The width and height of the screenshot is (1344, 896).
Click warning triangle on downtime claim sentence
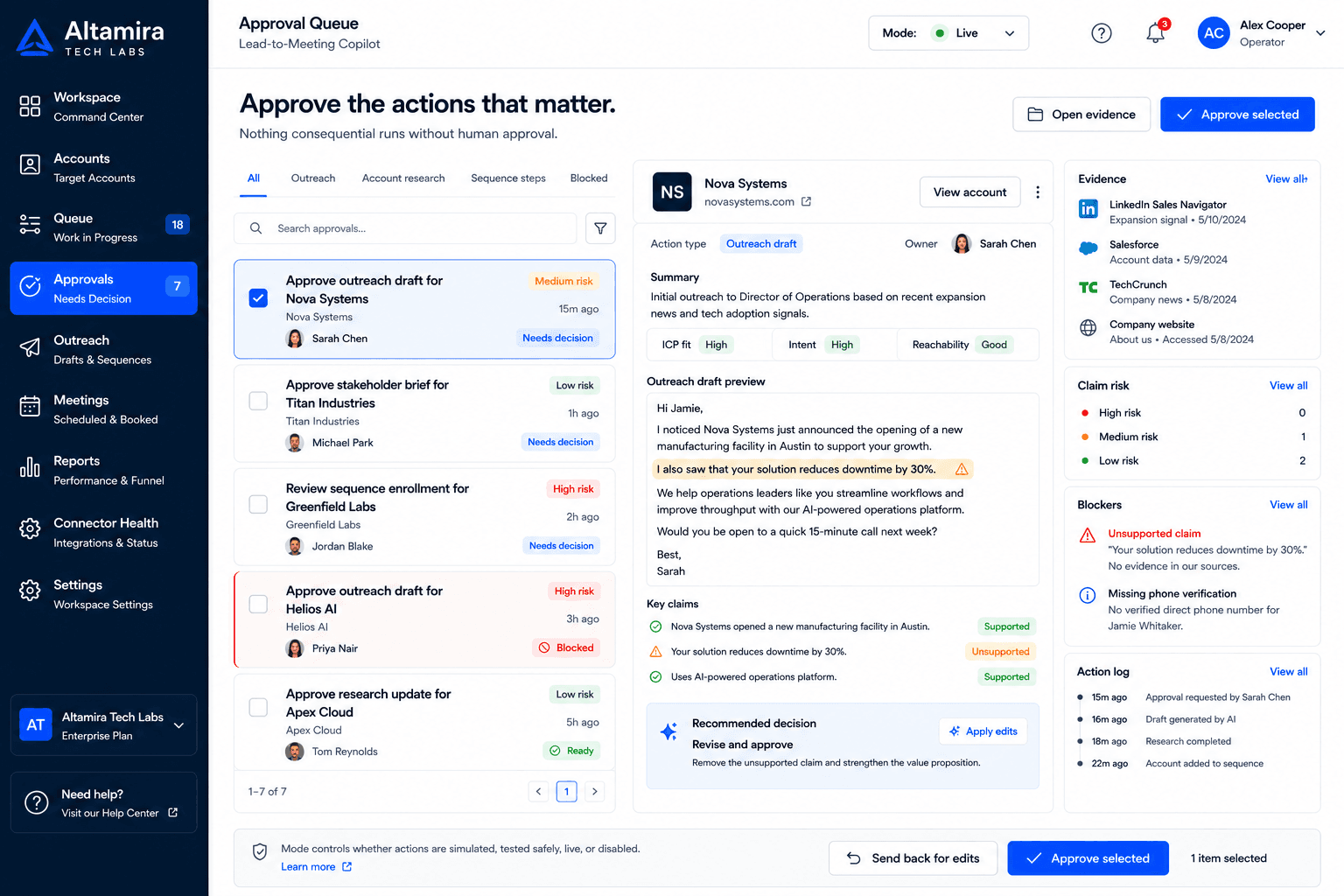pos(962,469)
